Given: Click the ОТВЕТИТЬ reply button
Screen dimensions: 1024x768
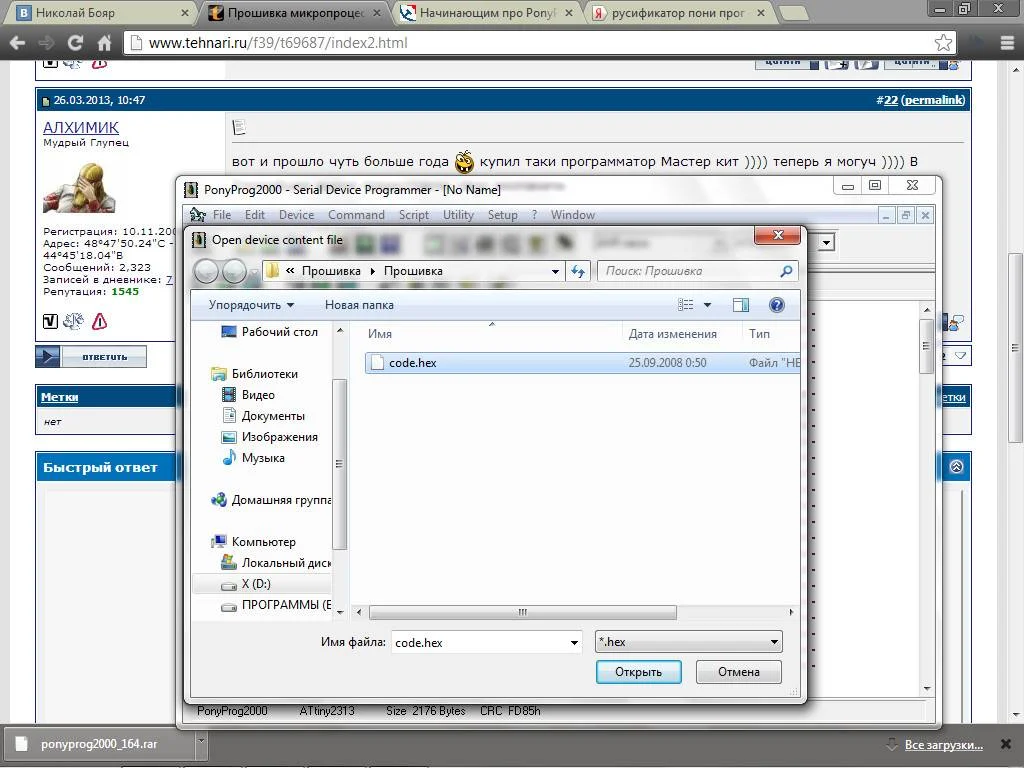Looking at the screenshot, I should click(x=91, y=357).
